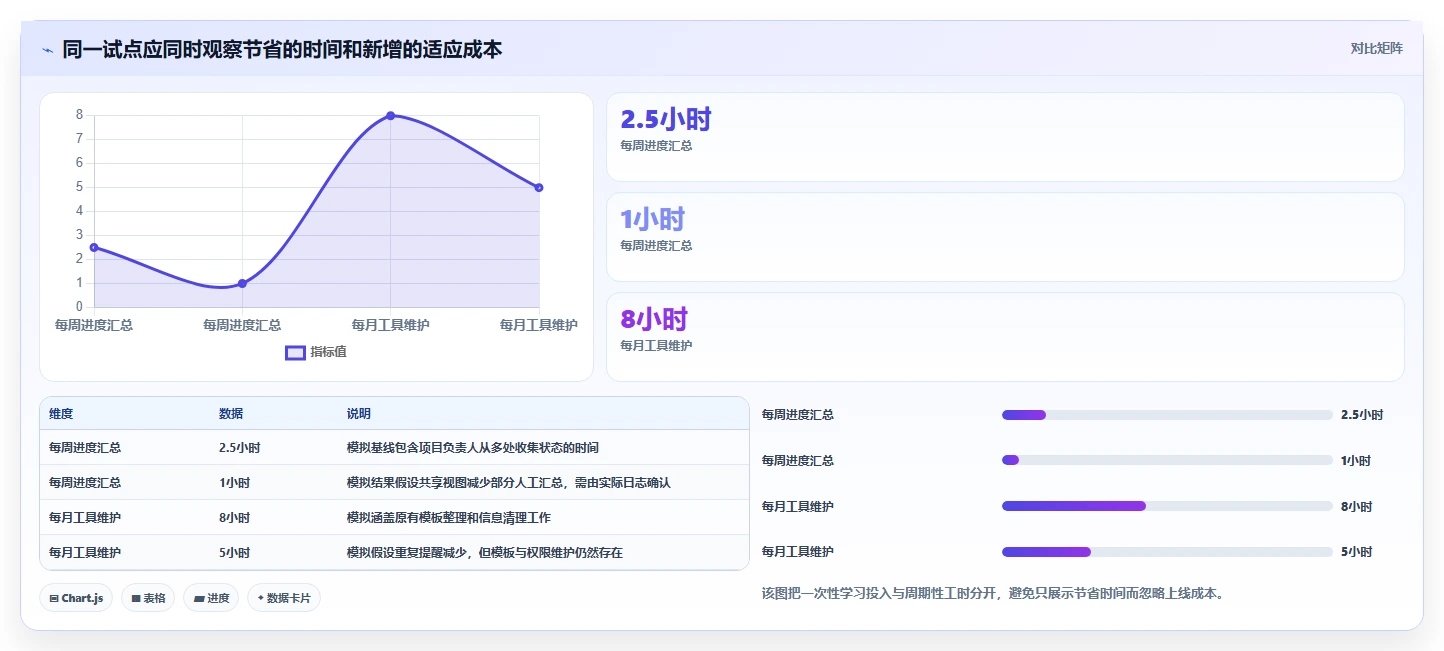Click the progress bar labeled 5小时
The width and height of the screenshot is (1444, 651).
1167,552
